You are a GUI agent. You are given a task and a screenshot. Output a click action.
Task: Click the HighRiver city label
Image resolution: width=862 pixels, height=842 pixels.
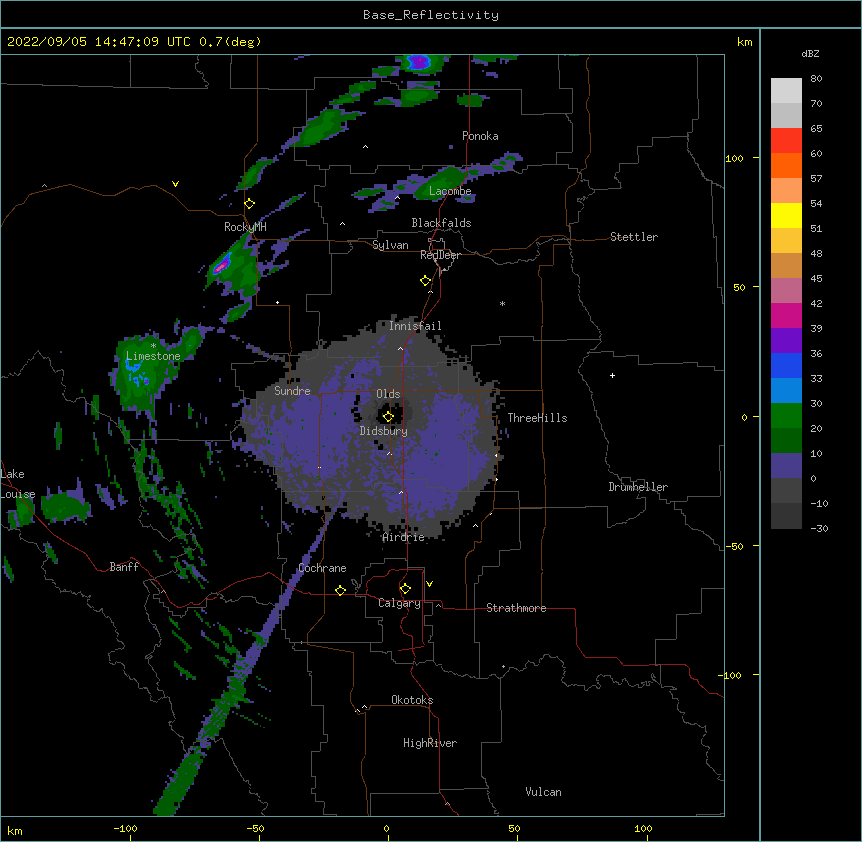[x=430, y=743]
